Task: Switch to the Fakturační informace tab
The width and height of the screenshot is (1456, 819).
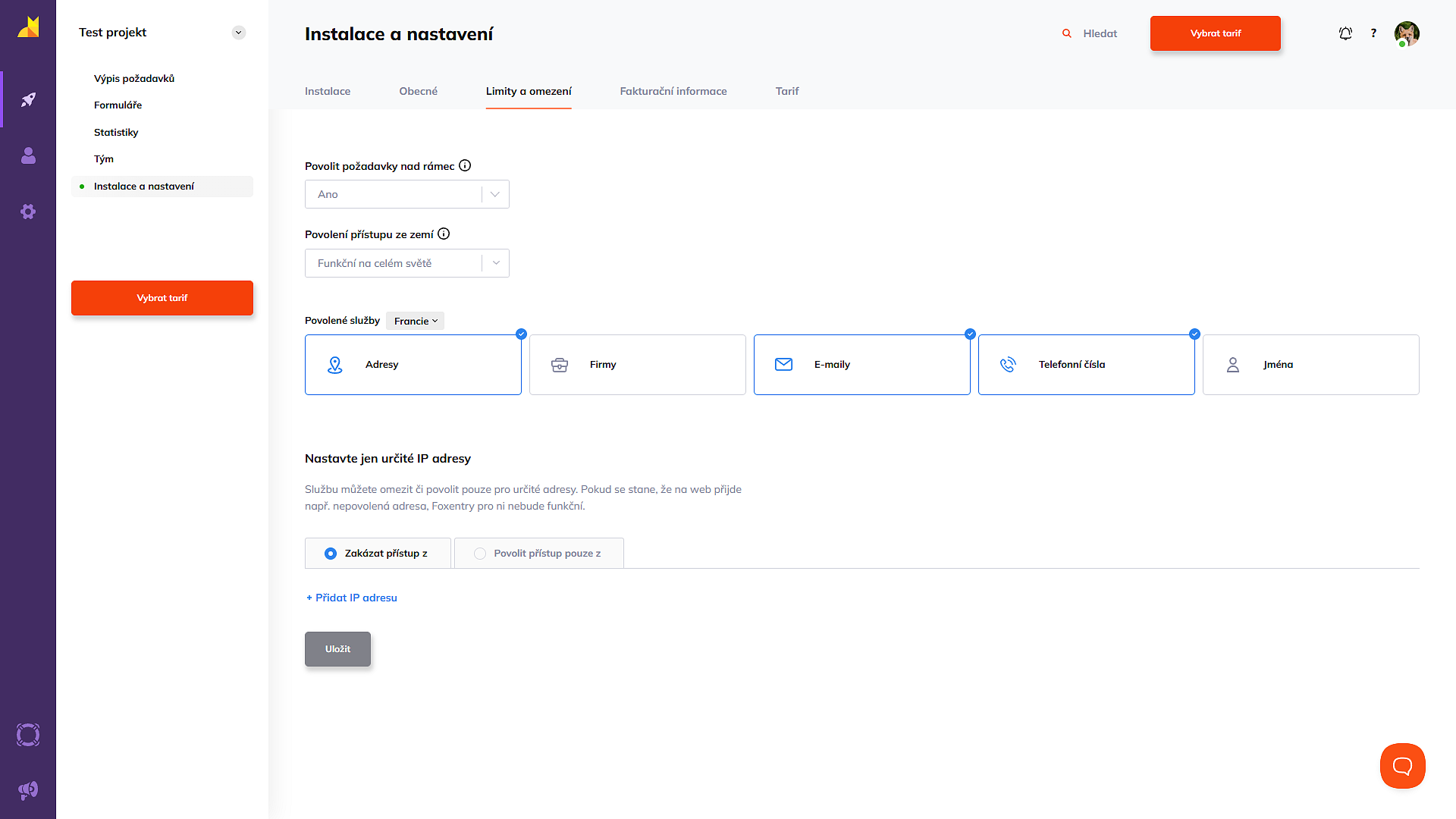Action: (x=673, y=91)
